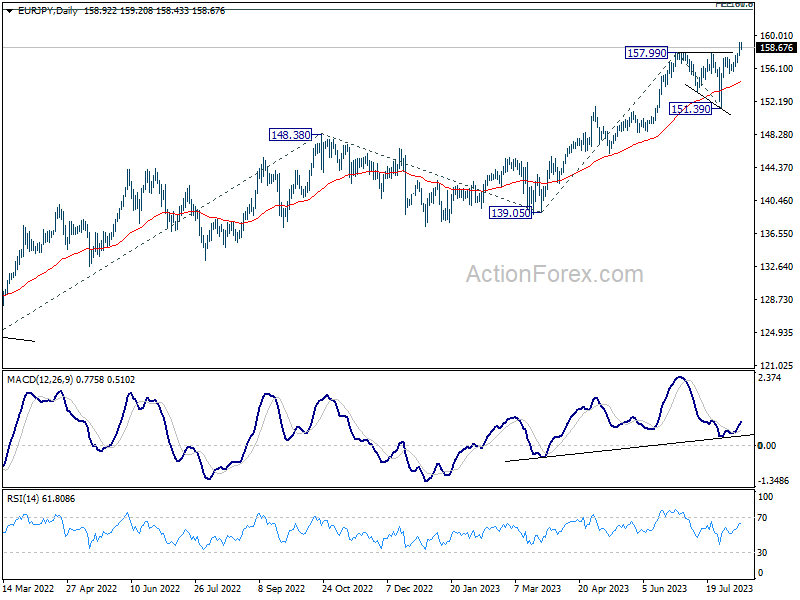Click the 124.935 price axis value
The width and height of the screenshot is (800, 600).
coord(777,333)
